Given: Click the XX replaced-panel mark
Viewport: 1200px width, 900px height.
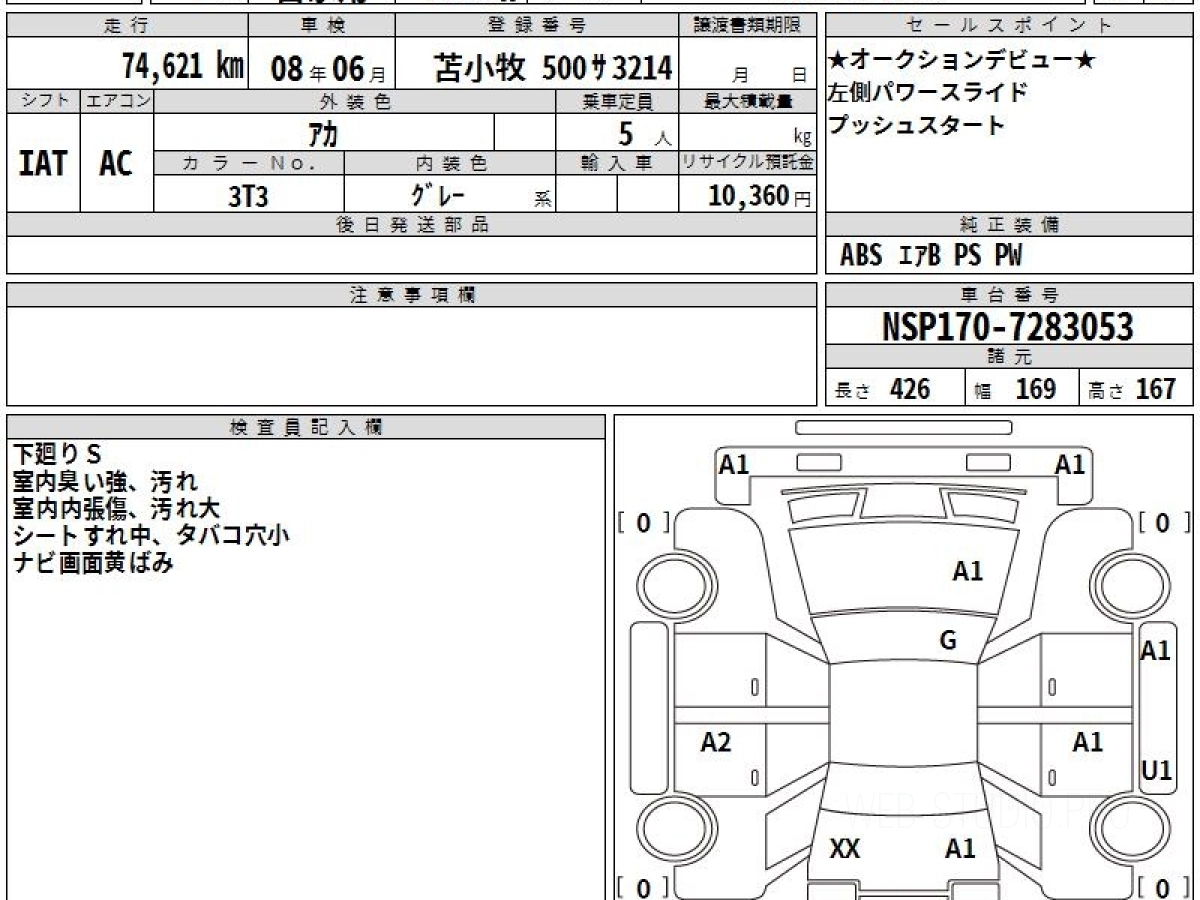Looking at the screenshot, I should [x=845, y=850].
